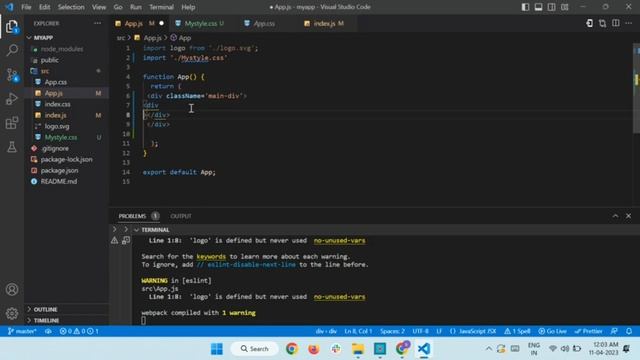Click Spaces: 2 indentation selector
The height and width of the screenshot is (360, 640).
pos(392,331)
